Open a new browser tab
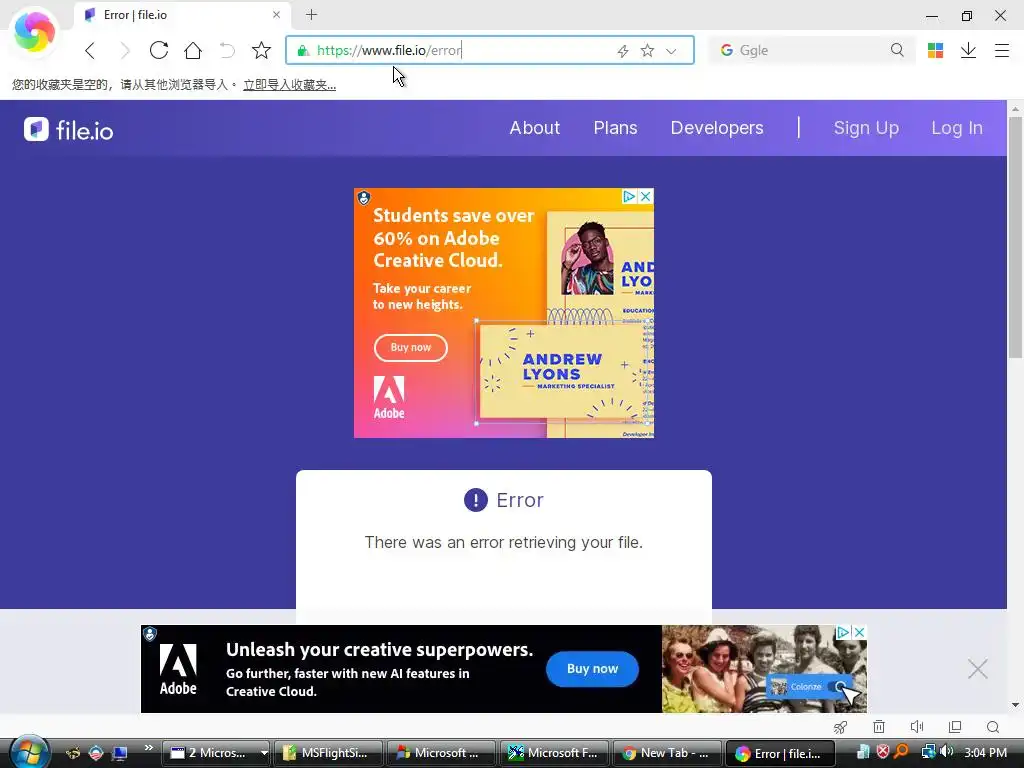Image resolution: width=1024 pixels, height=768 pixels. click(x=312, y=14)
